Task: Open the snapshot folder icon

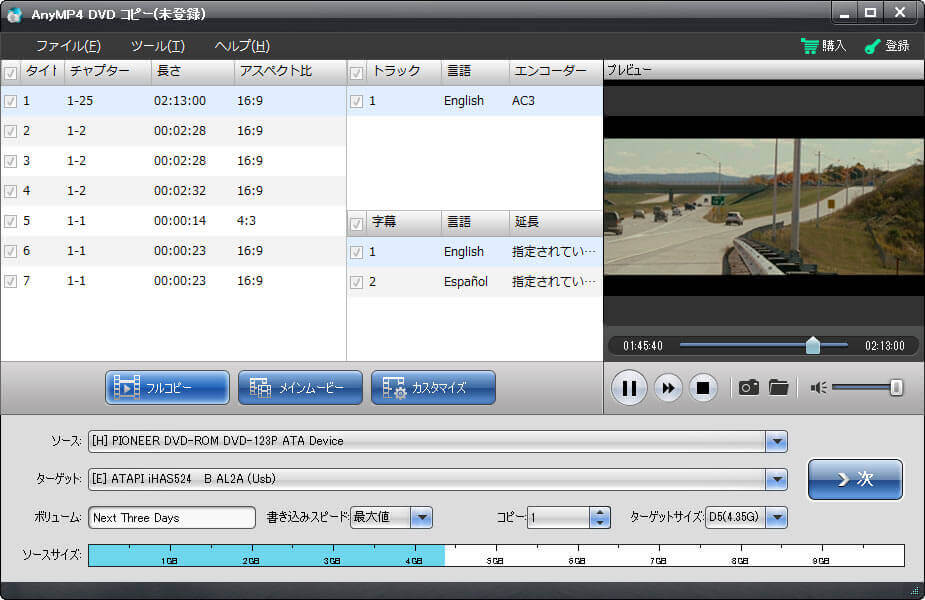Action: pos(778,387)
